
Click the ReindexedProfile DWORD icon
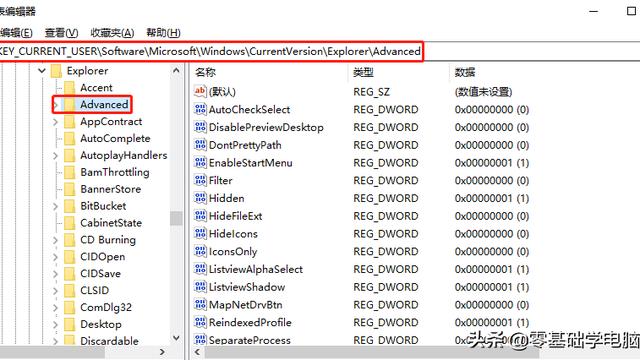(200, 322)
